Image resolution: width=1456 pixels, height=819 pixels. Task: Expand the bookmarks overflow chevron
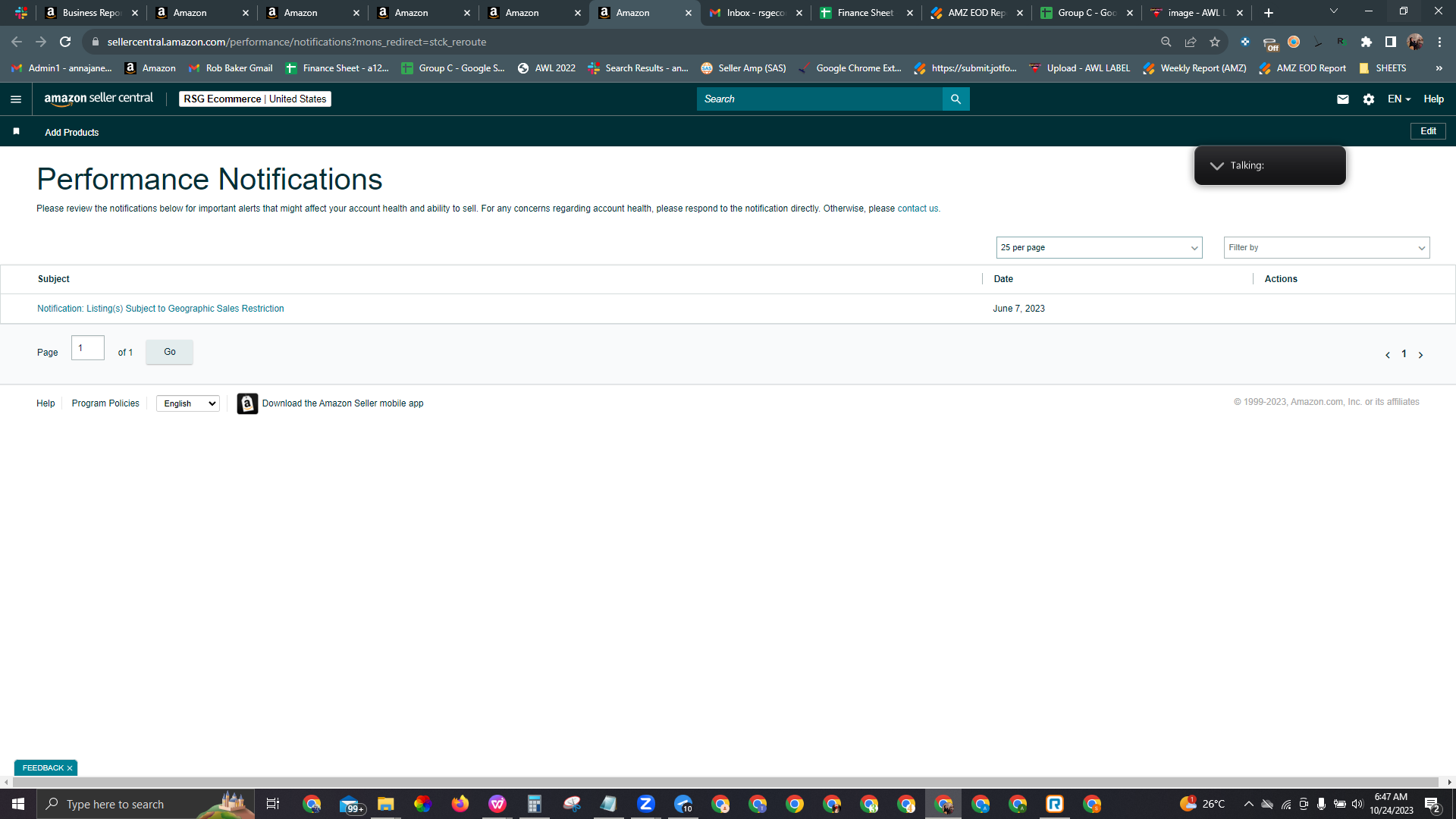click(1439, 68)
